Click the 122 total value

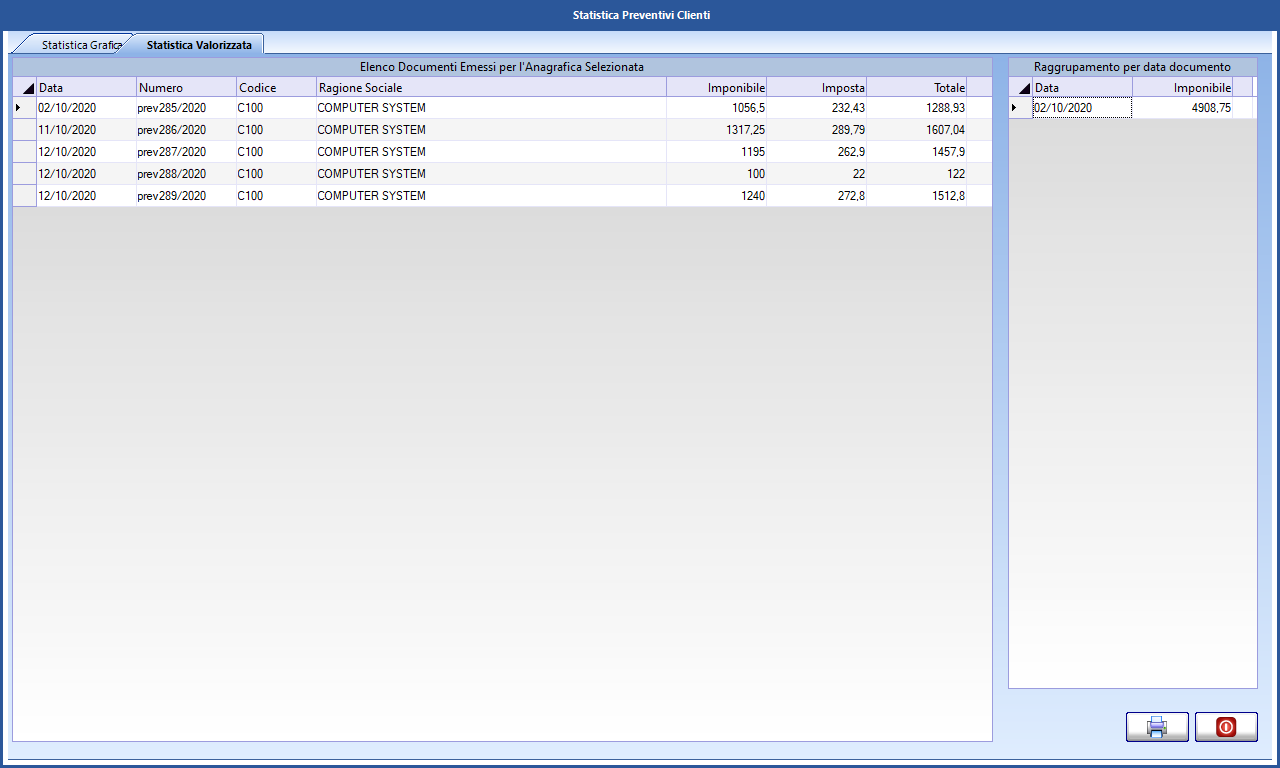pyautogui.click(x=917, y=174)
